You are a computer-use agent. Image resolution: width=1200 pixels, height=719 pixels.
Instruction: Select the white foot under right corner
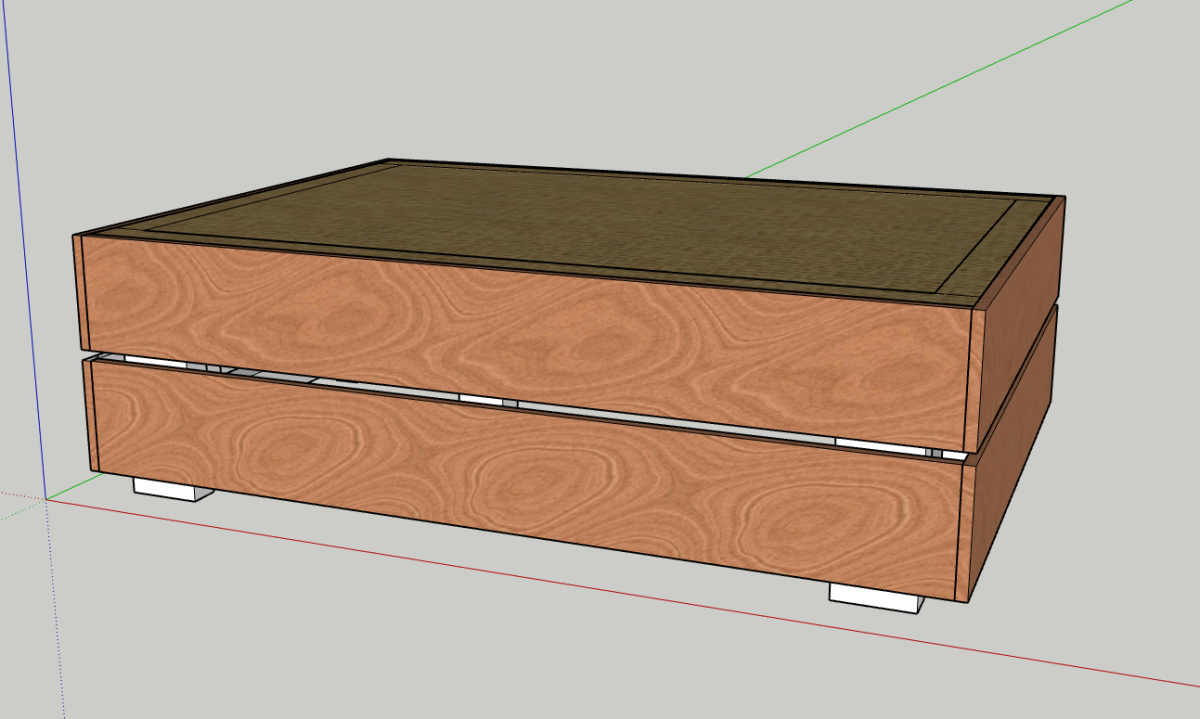[x=875, y=596]
